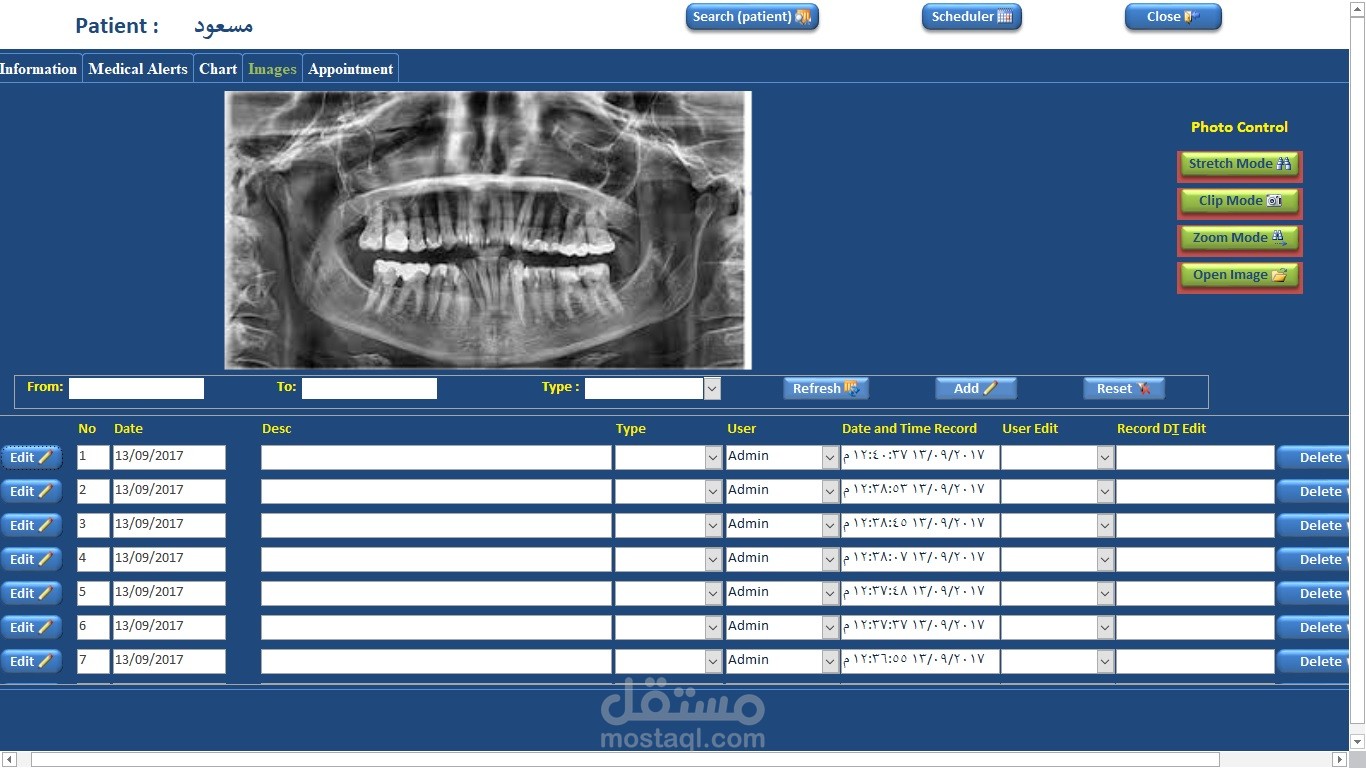1366x768 pixels.
Task: Select the Images tab
Action: coord(272,69)
